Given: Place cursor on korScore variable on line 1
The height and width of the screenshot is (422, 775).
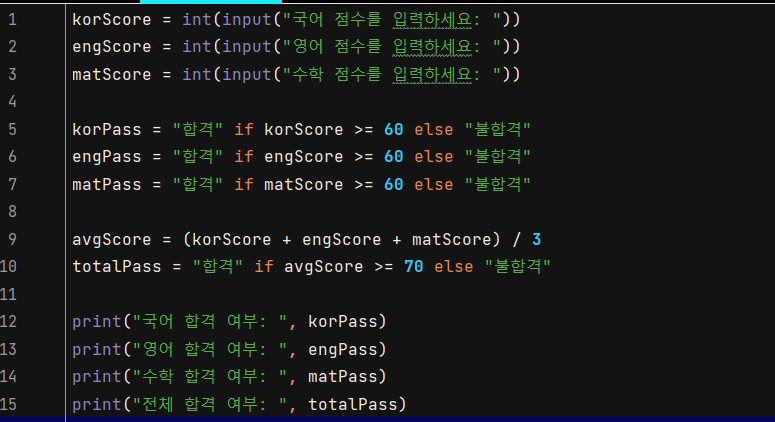Looking at the screenshot, I should (x=112, y=20).
